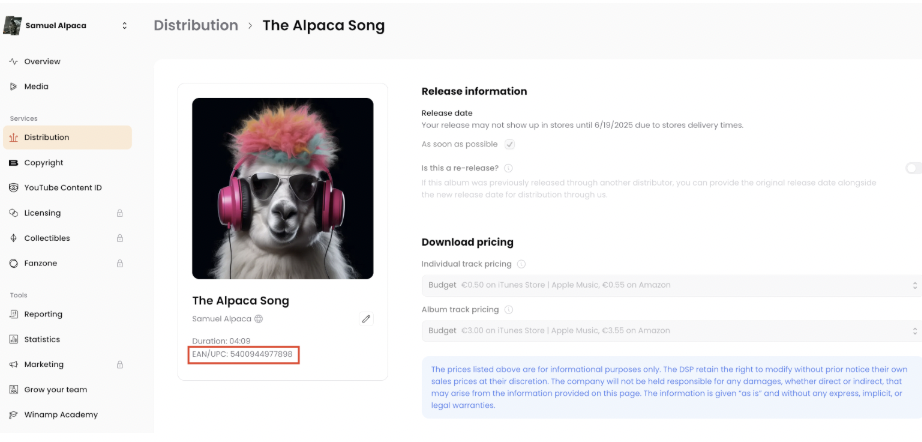Enable the re-release toggle switch
The image size is (922, 442).
pos(914,168)
